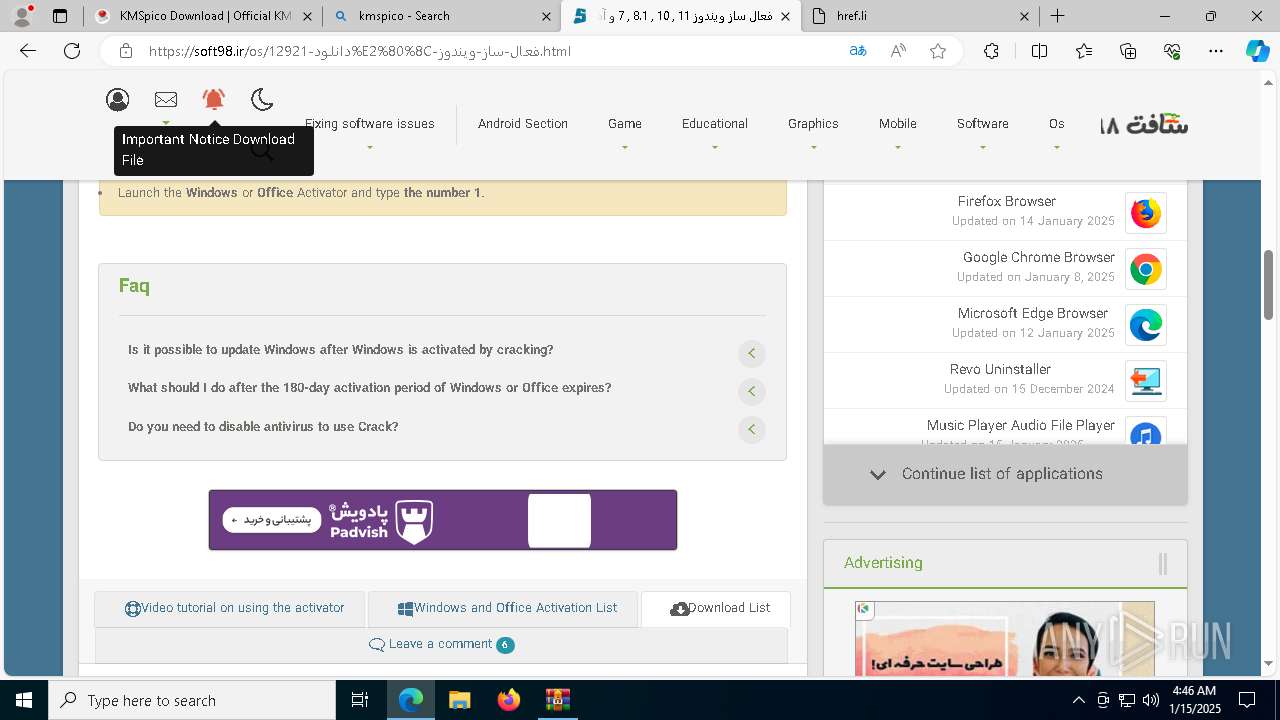Image resolution: width=1280 pixels, height=720 pixels.
Task: Open Task View on the taskbar
Action: pyautogui.click(x=360, y=700)
